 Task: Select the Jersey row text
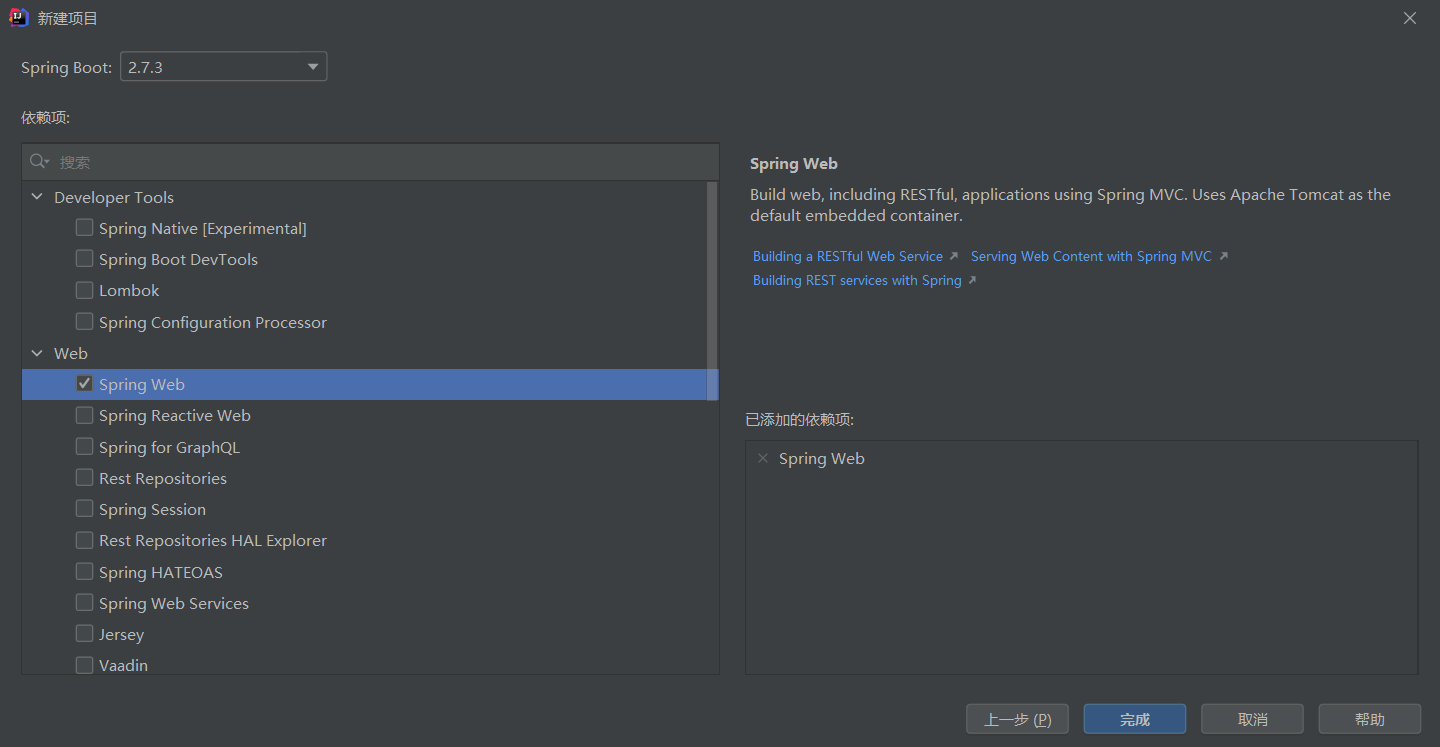pyautogui.click(x=121, y=634)
